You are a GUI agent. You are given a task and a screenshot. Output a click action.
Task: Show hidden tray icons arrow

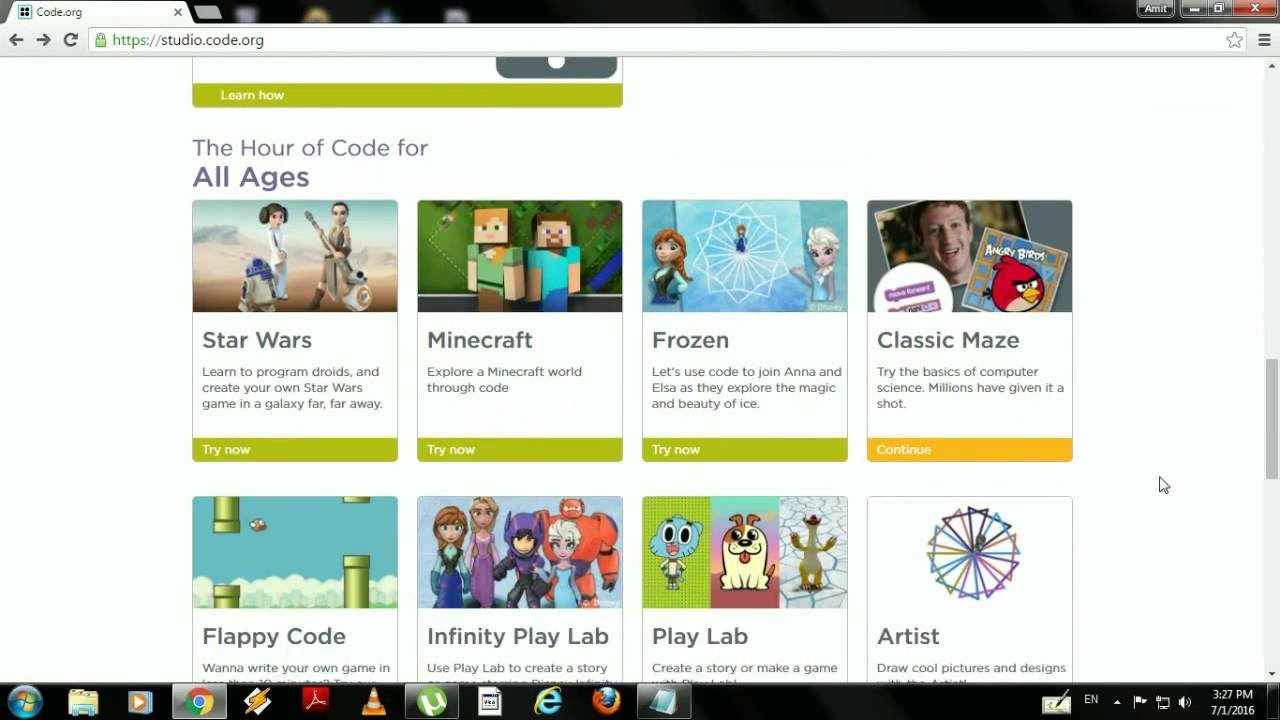coord(1117,702)
